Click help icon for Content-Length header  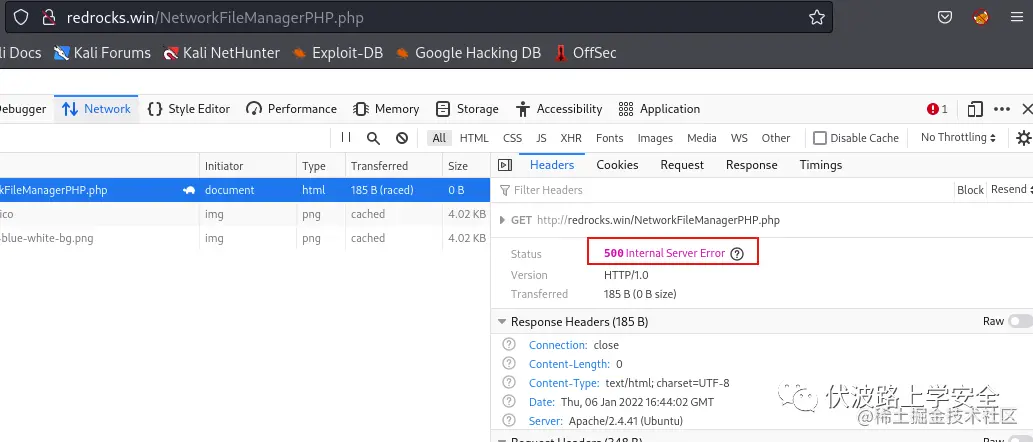point(509,364)
